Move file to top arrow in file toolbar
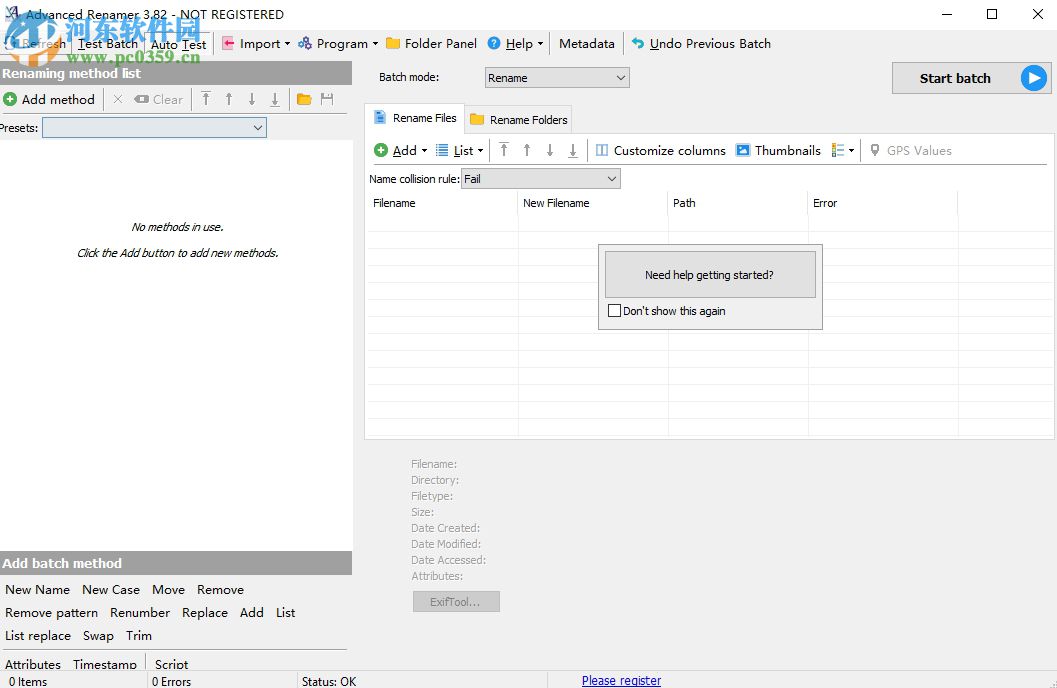This screenshot has width=1057, height=688. pos(504,150)
